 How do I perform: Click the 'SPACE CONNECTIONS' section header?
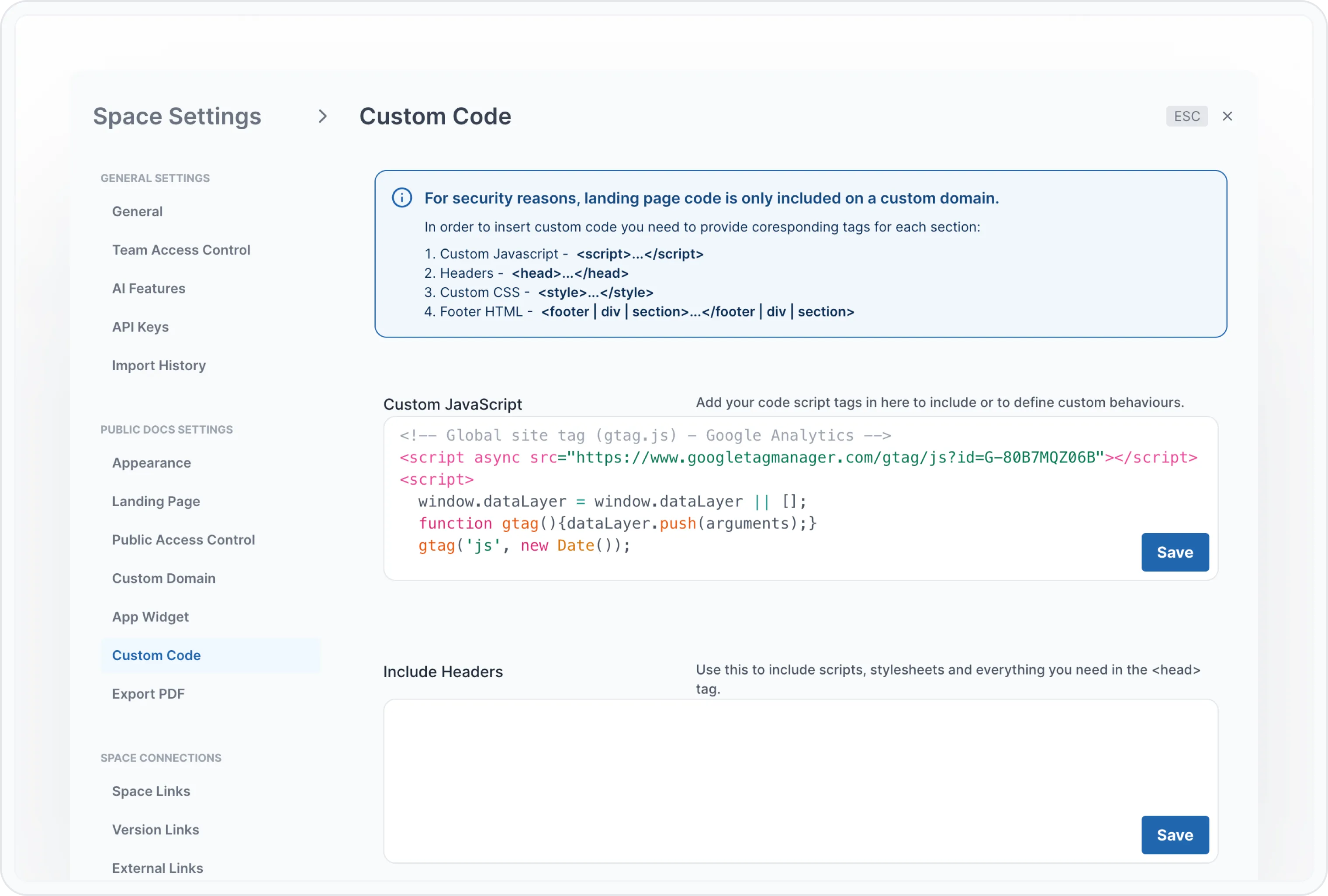[x=161, y=758]
